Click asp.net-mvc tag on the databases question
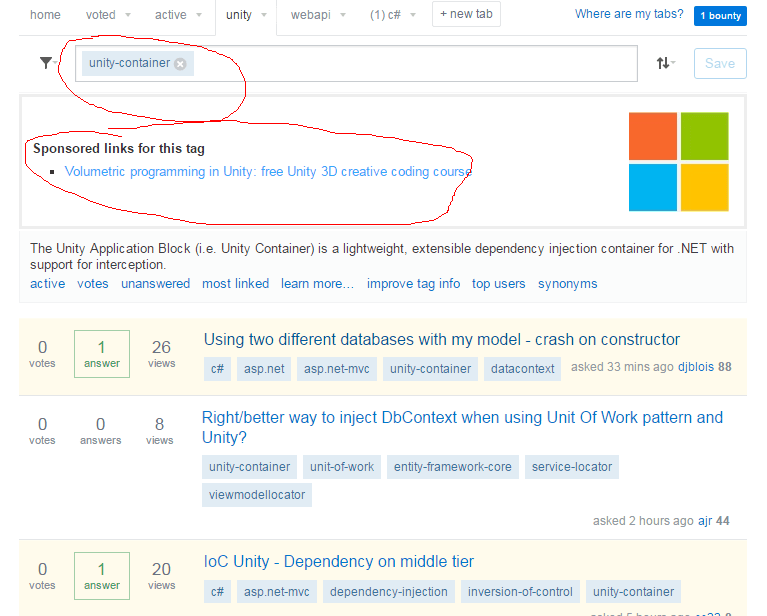This screenshot has height=616, width=767. coord(337,369)
